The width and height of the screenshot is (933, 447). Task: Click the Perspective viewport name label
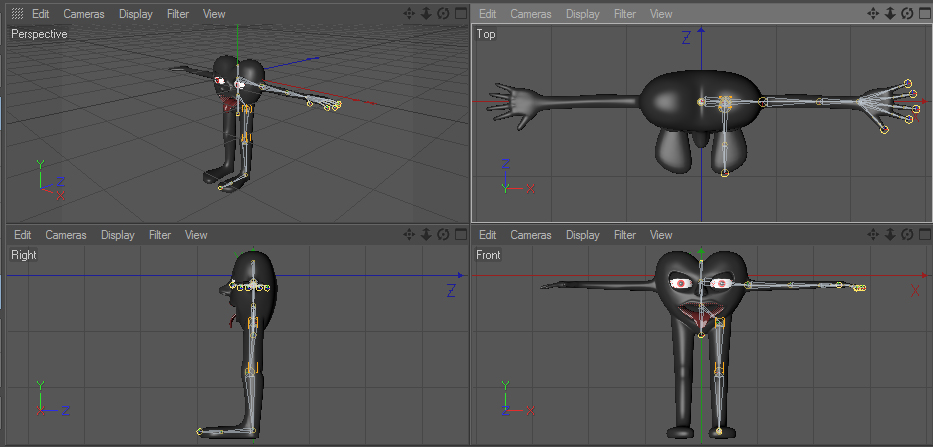click(39, 34)
